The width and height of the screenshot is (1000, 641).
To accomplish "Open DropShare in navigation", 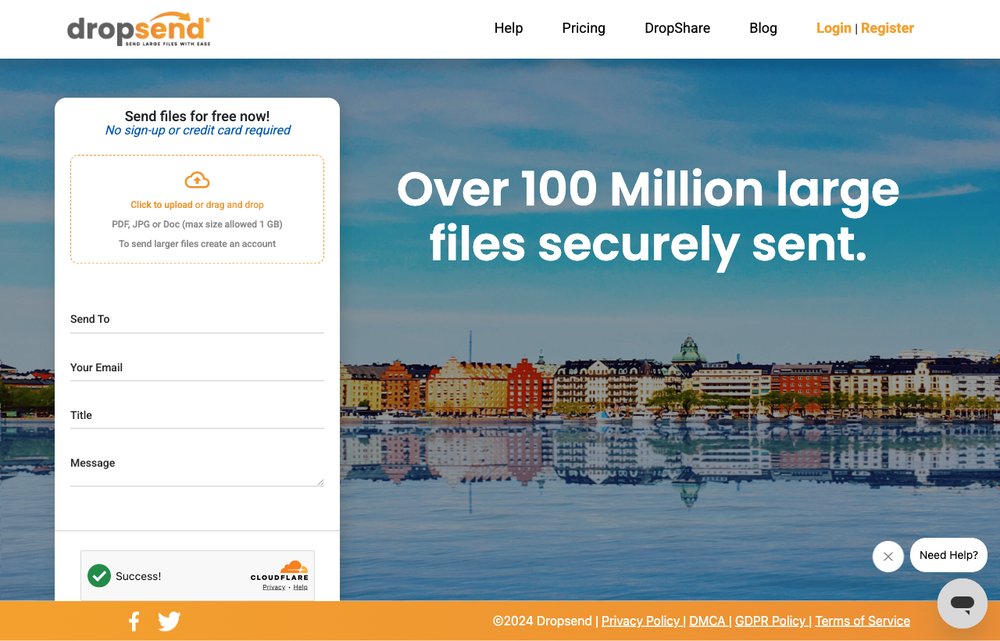I will [677, 28].
